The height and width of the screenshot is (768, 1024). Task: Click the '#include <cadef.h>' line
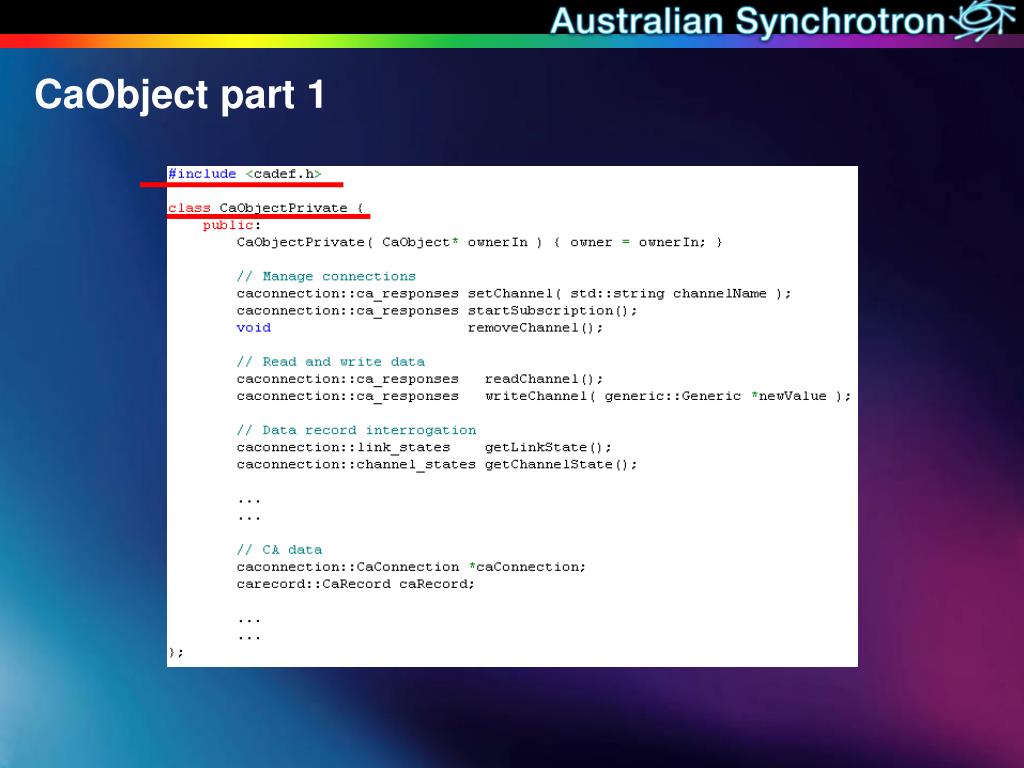coord(245,174)
